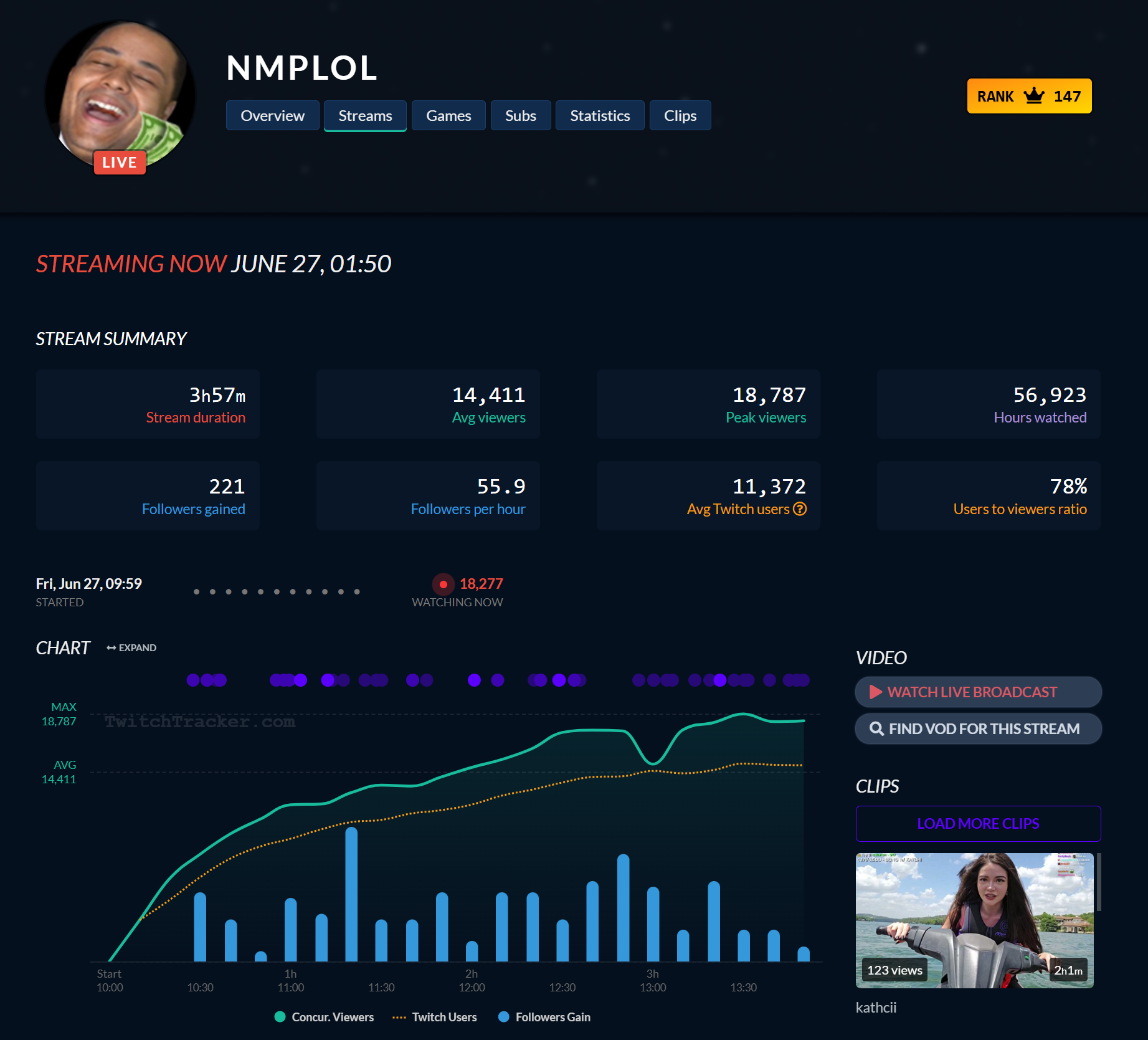
Task: Click the clips list scrollbar
Action: [x=1099, y=882]
